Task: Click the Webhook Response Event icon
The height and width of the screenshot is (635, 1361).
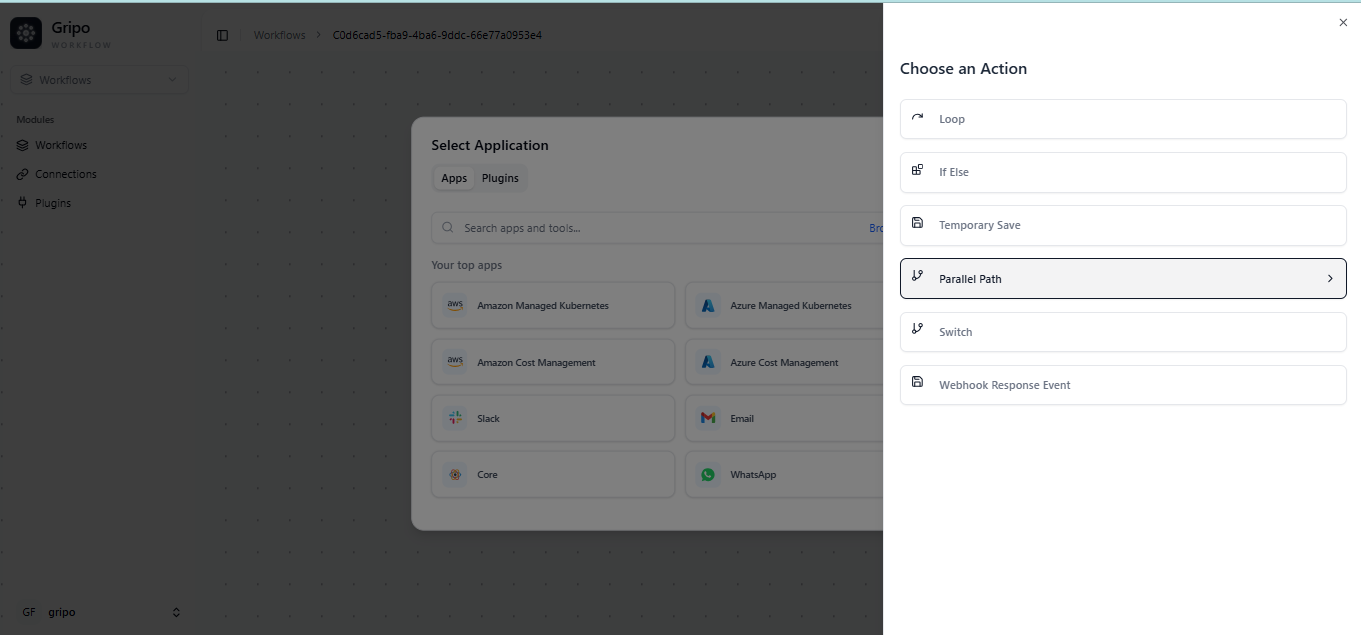Action: tap(917, 383)
